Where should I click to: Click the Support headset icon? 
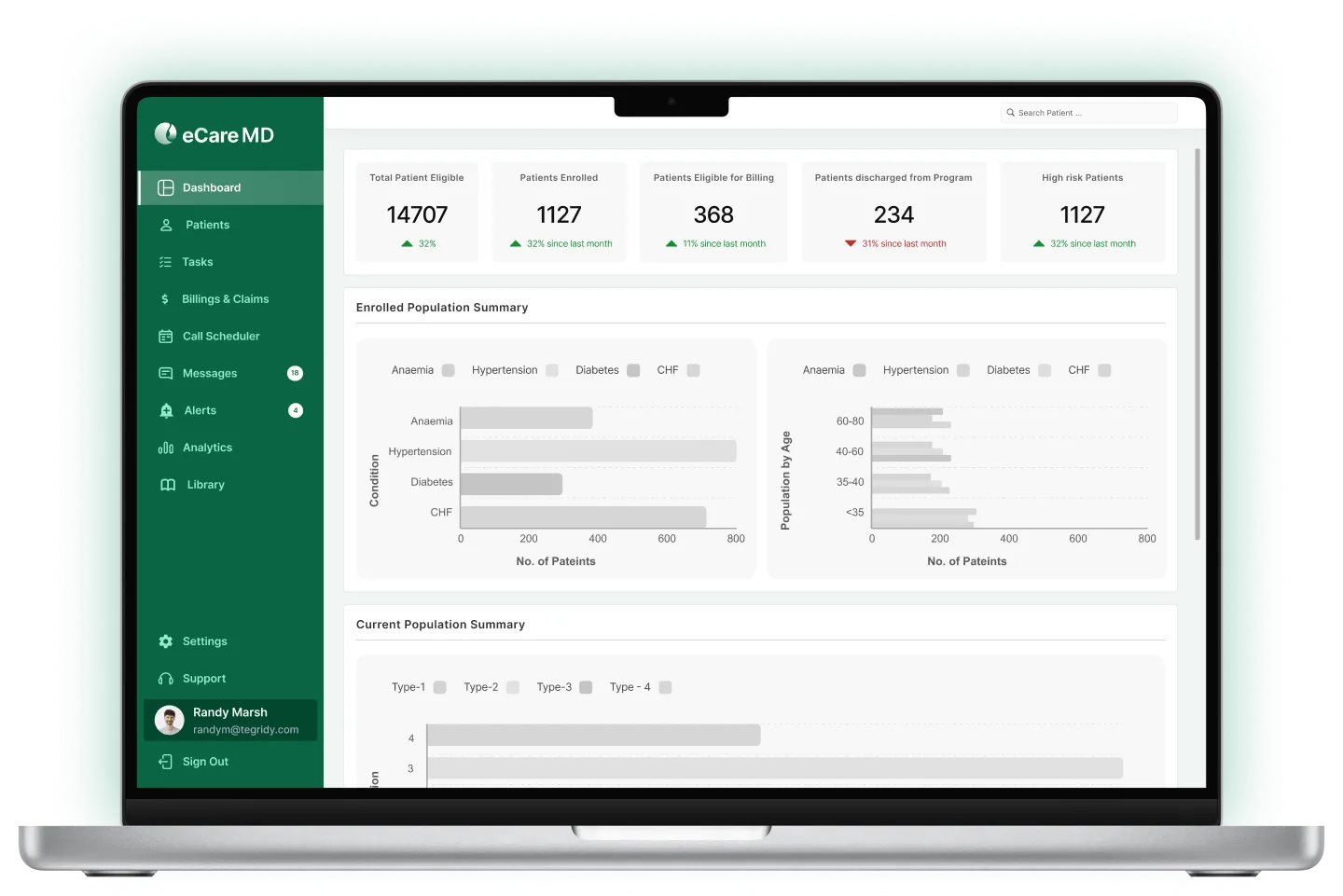166,679
